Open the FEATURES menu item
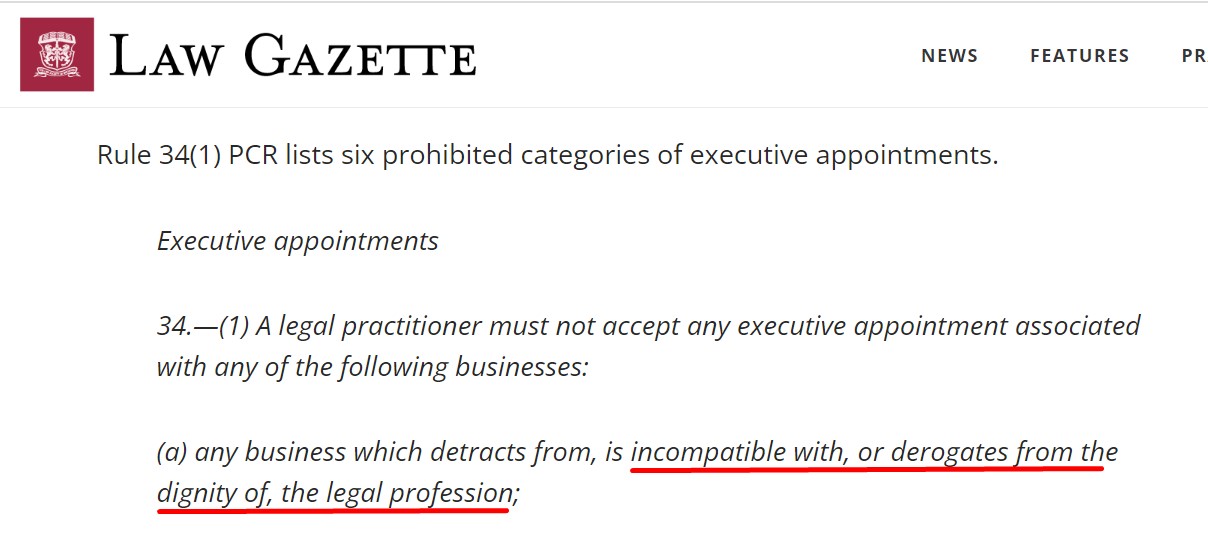The image size is (1208, 536). (1080, 56)
